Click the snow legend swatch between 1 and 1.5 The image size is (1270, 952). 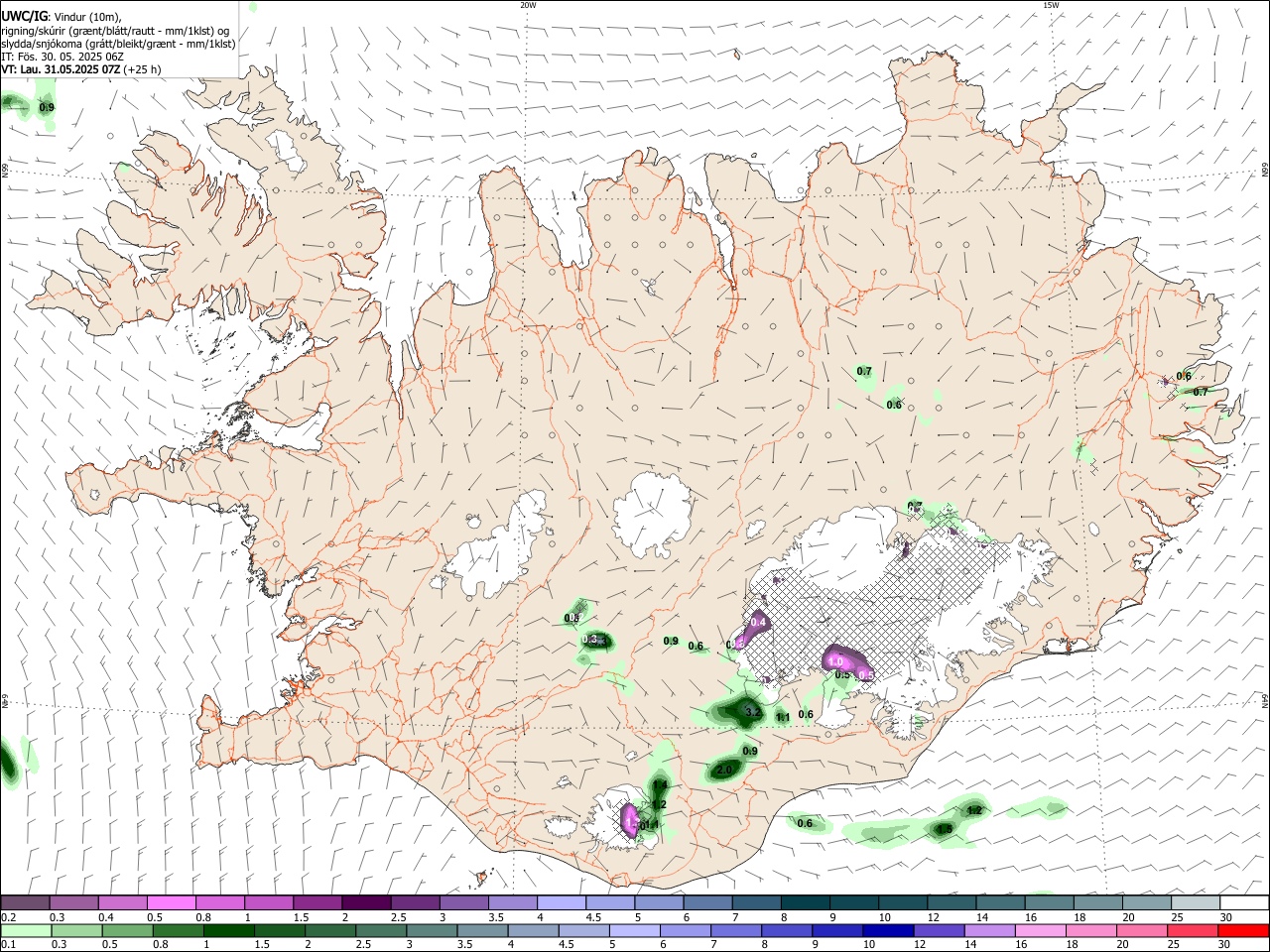coord(269,903)
